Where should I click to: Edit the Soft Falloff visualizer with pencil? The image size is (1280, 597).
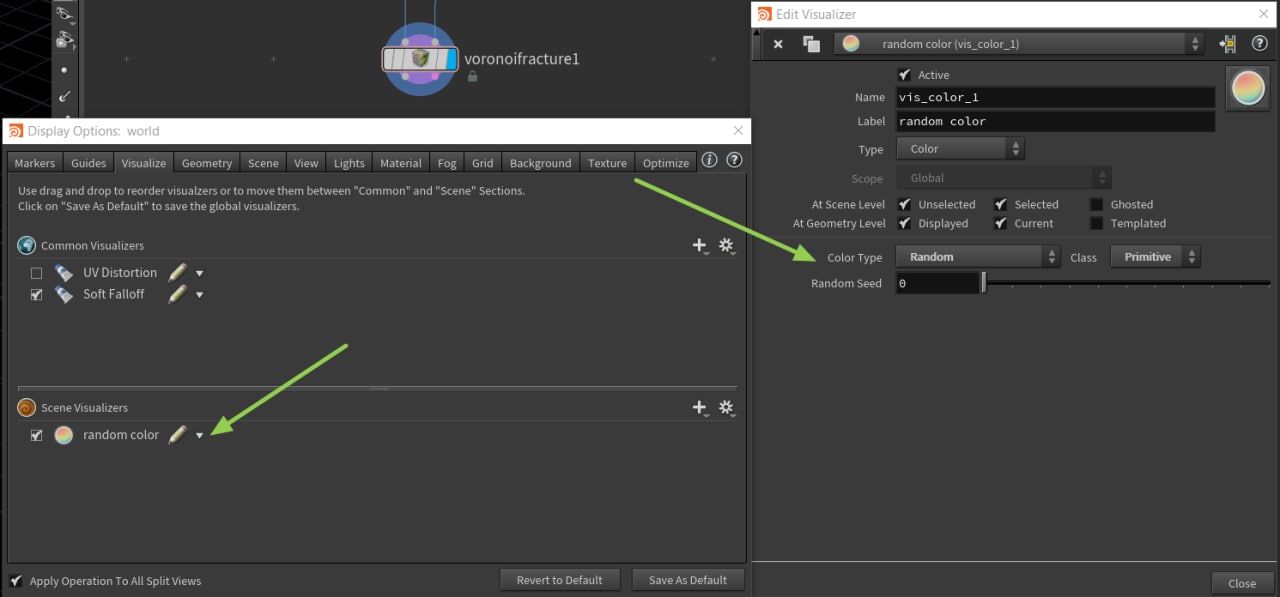177,294
